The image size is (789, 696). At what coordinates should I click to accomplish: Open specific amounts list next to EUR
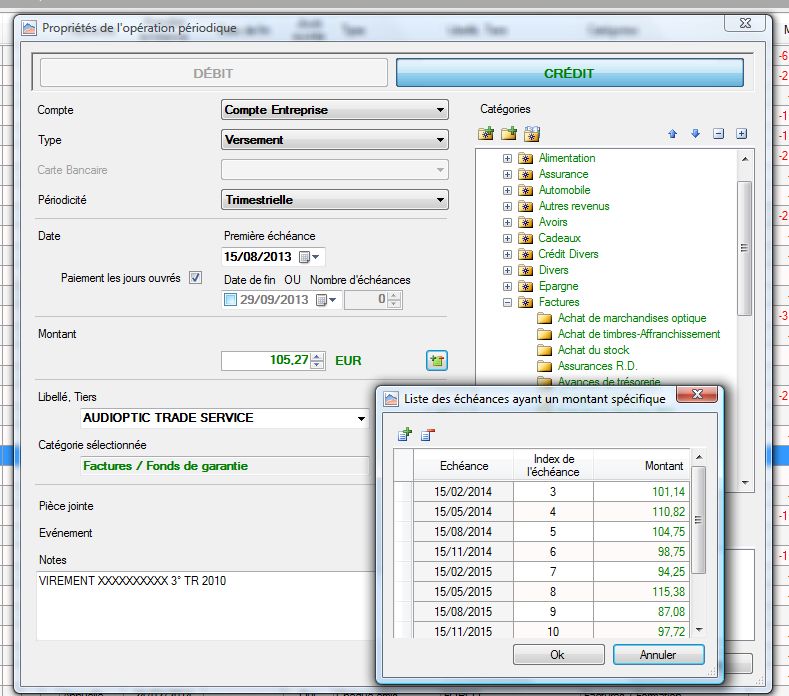click(436, 360)
